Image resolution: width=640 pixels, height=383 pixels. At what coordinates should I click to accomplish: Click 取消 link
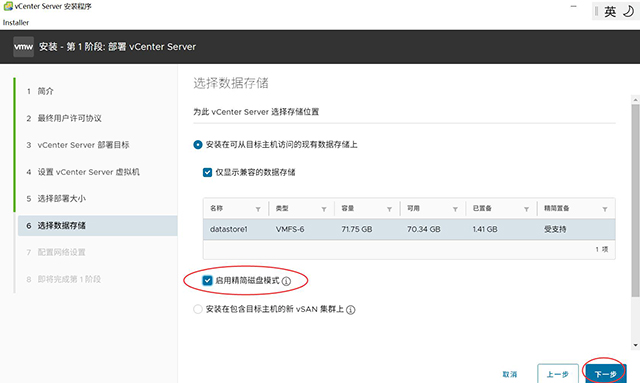coord(510,374)
